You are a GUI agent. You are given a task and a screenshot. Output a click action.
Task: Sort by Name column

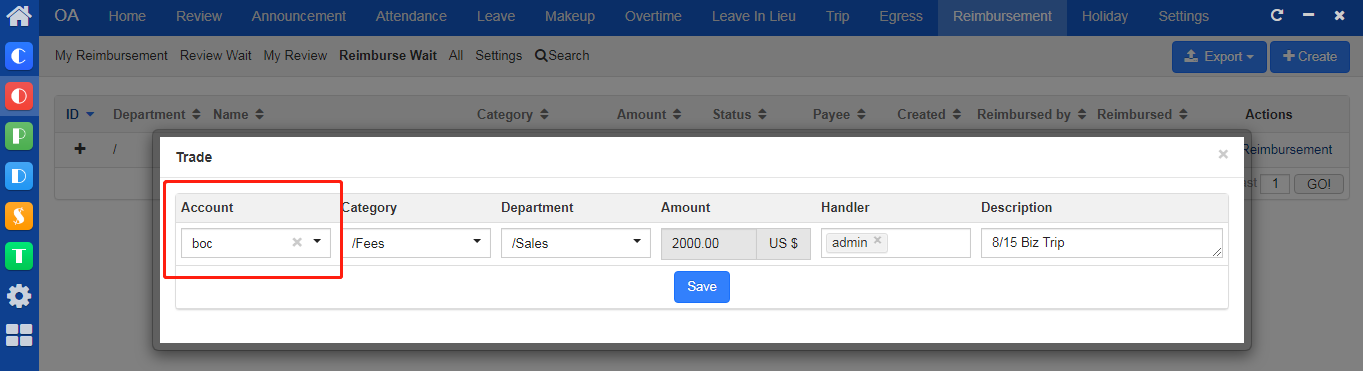[238, 114]
